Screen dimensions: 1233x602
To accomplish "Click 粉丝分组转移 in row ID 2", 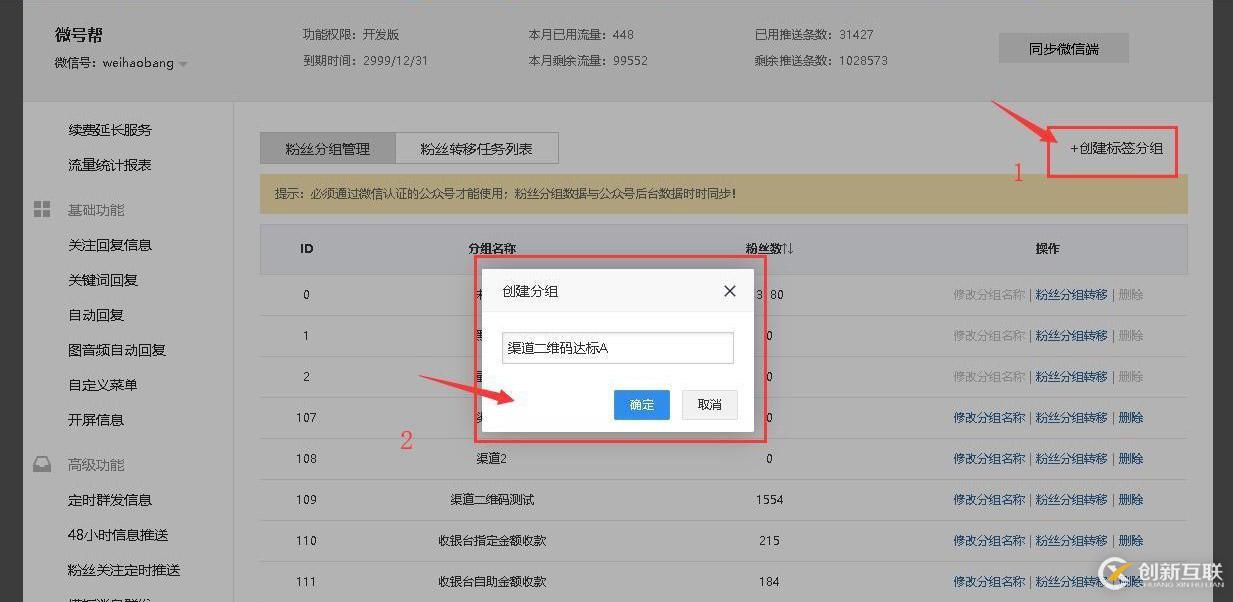I will [x=1071, y=376].
